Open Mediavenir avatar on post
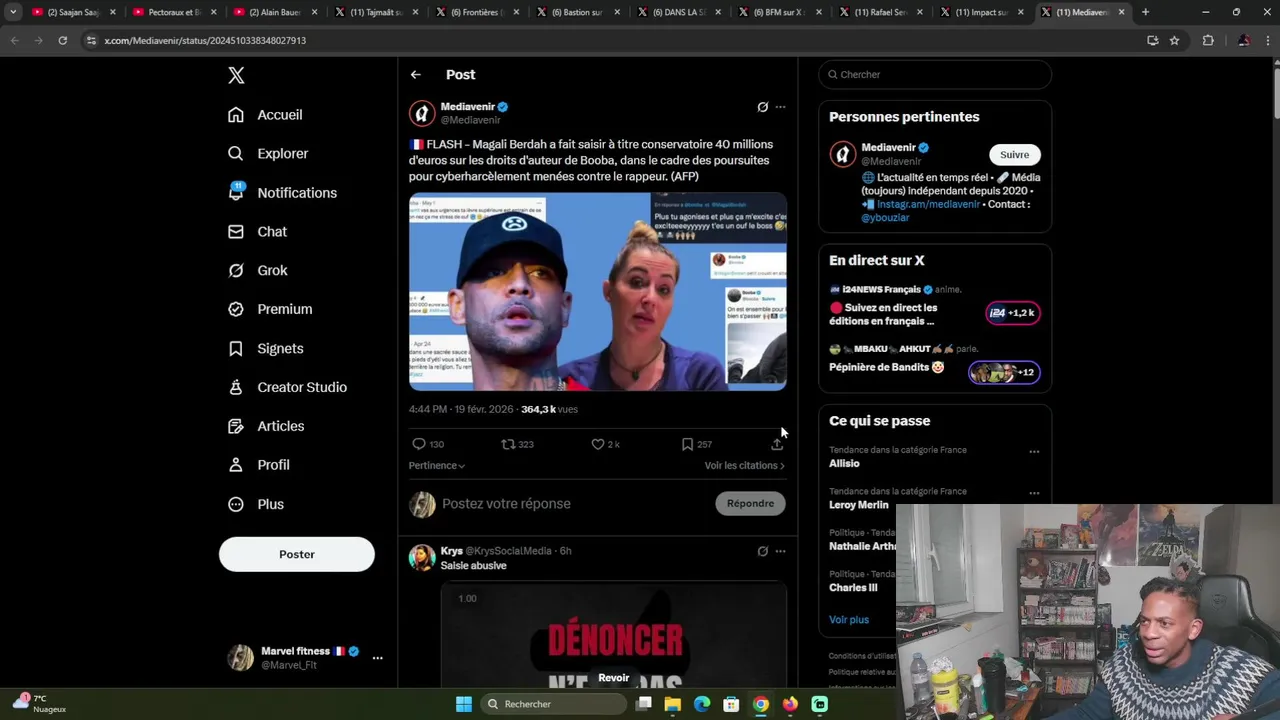1280x720 pixels. 422,114
